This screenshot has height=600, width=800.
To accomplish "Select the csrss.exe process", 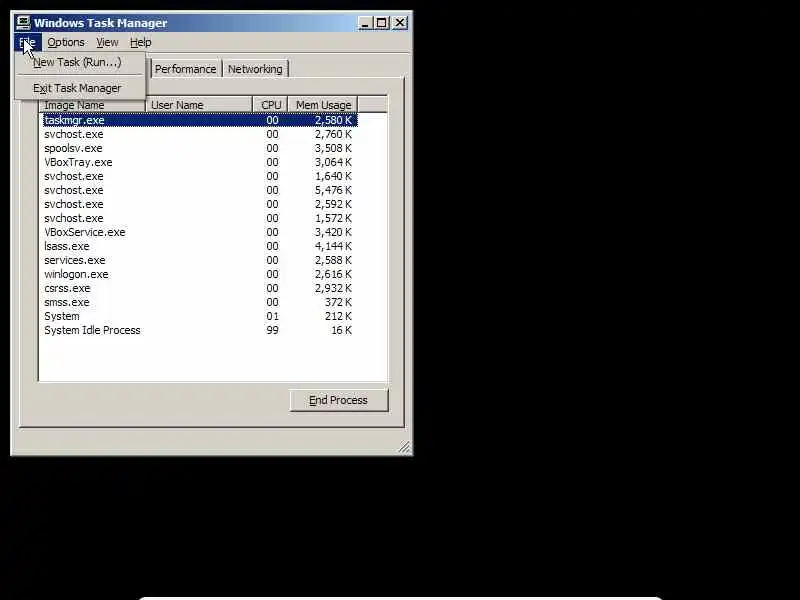I will point(200,288).
